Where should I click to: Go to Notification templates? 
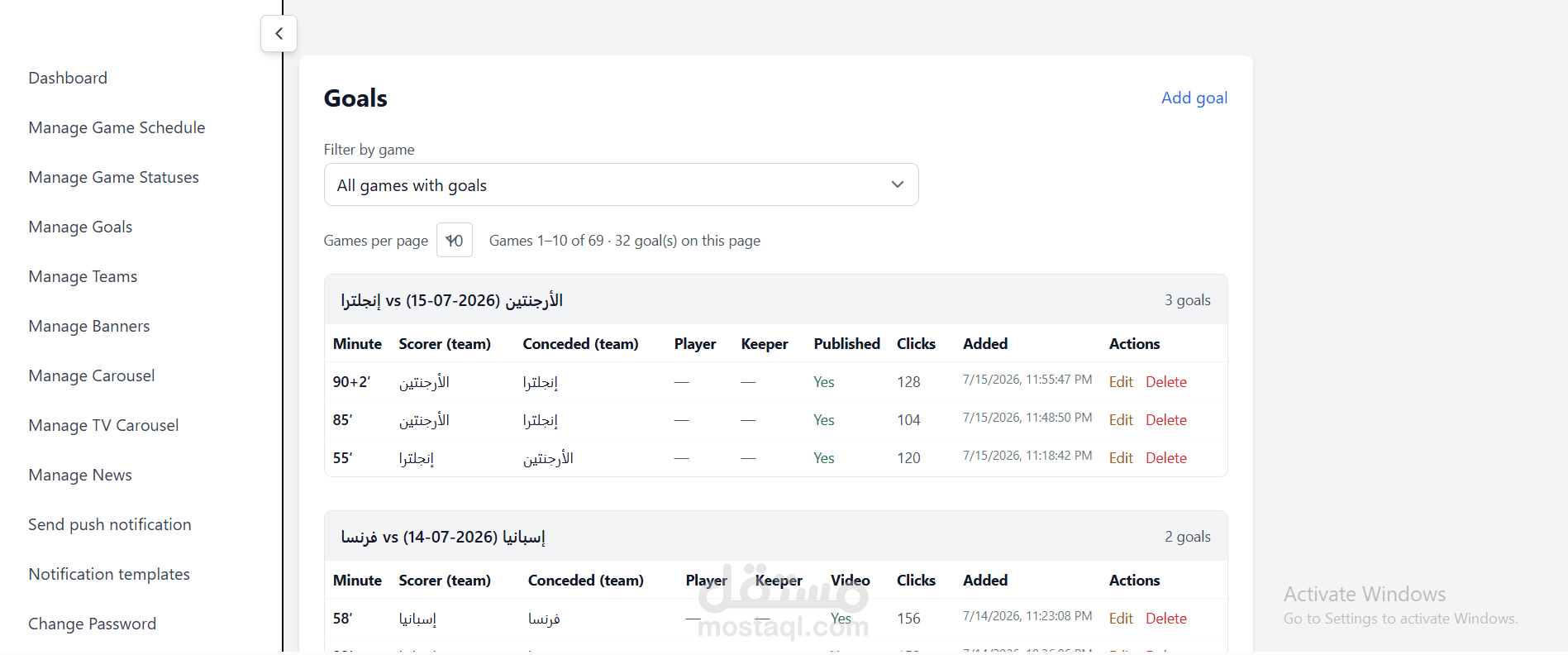(109, 574)
